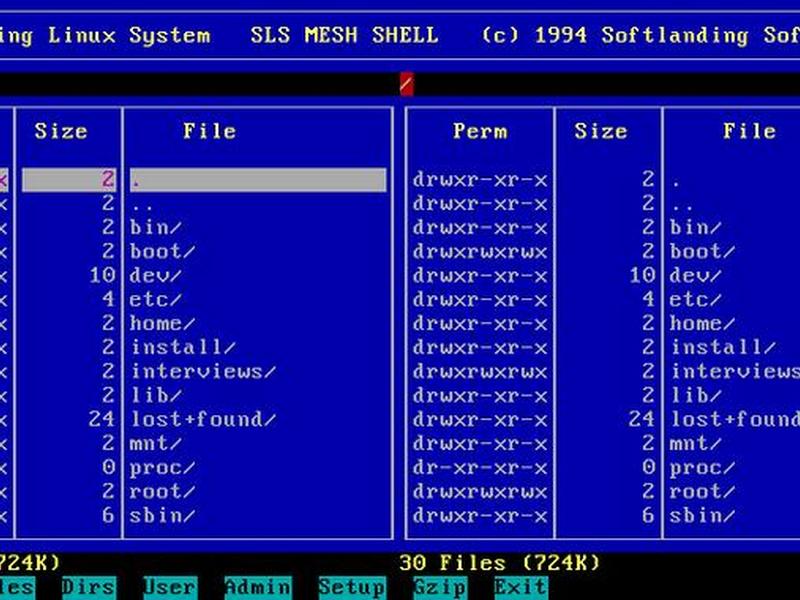
Task: Click size 10 of dev in left panel
Action: [x=102, y=276]
